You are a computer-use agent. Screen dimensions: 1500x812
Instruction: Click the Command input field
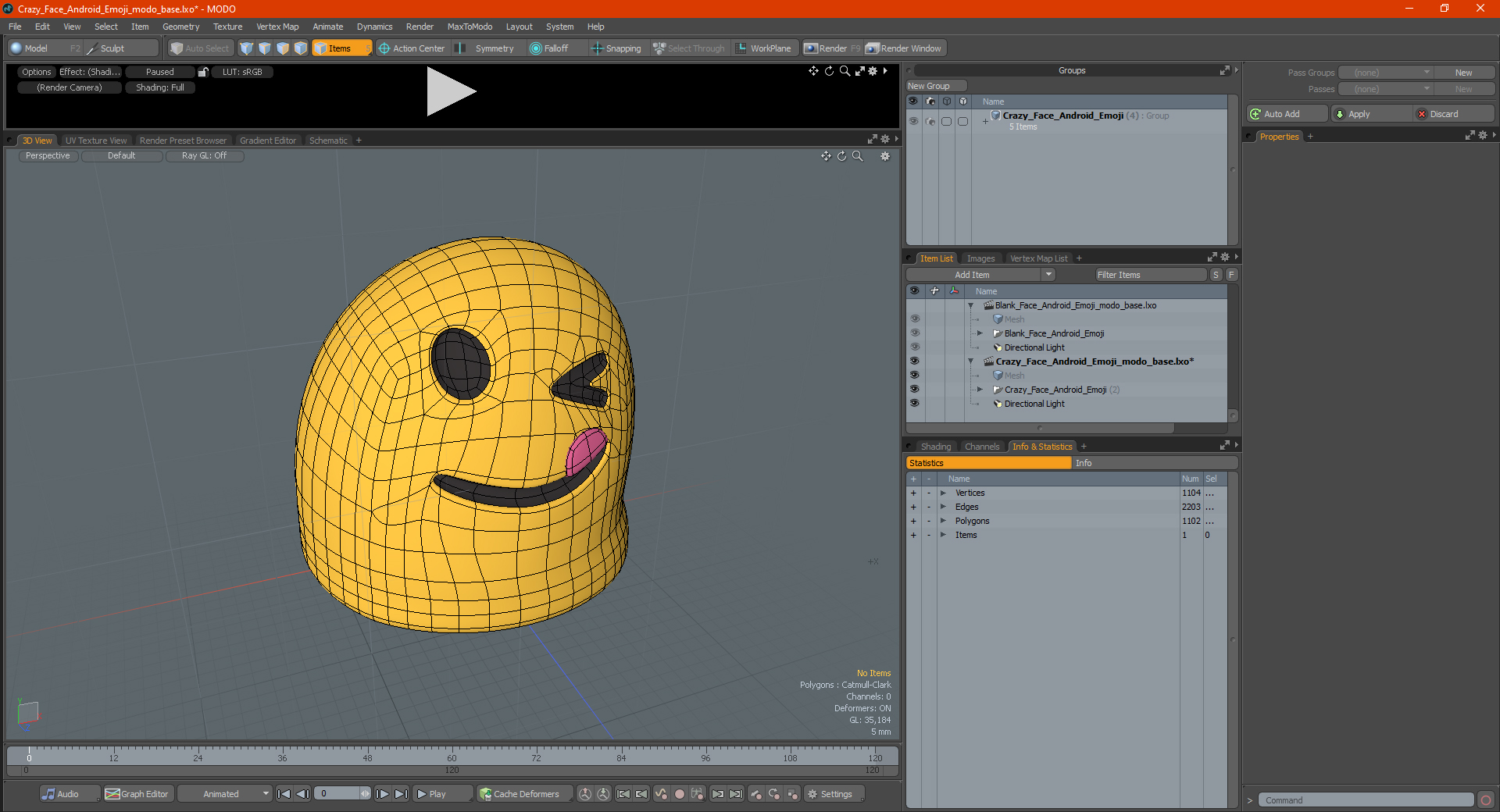(x=1366, y=800)
